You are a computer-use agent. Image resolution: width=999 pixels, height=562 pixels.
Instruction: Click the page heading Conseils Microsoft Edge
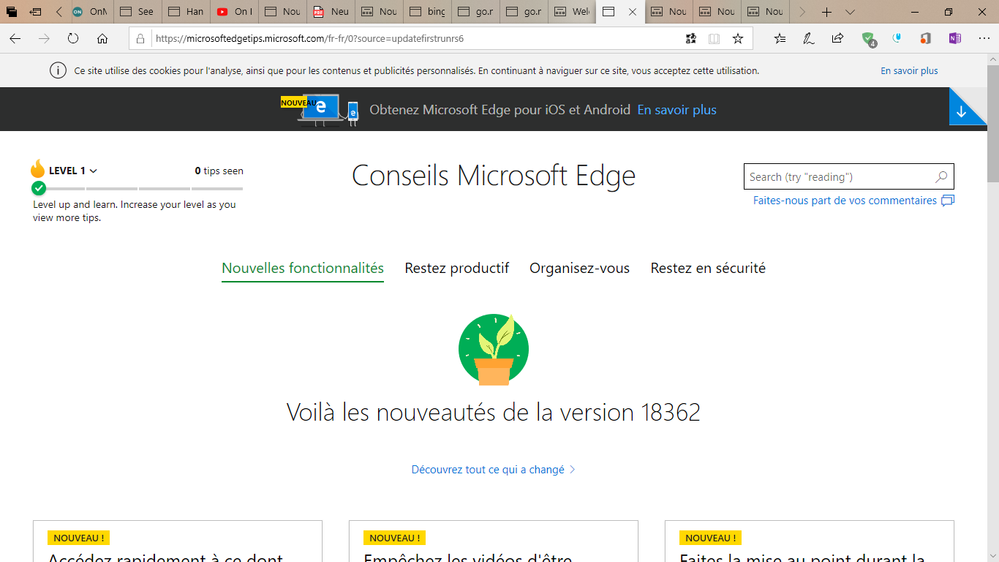coord(494,175)
